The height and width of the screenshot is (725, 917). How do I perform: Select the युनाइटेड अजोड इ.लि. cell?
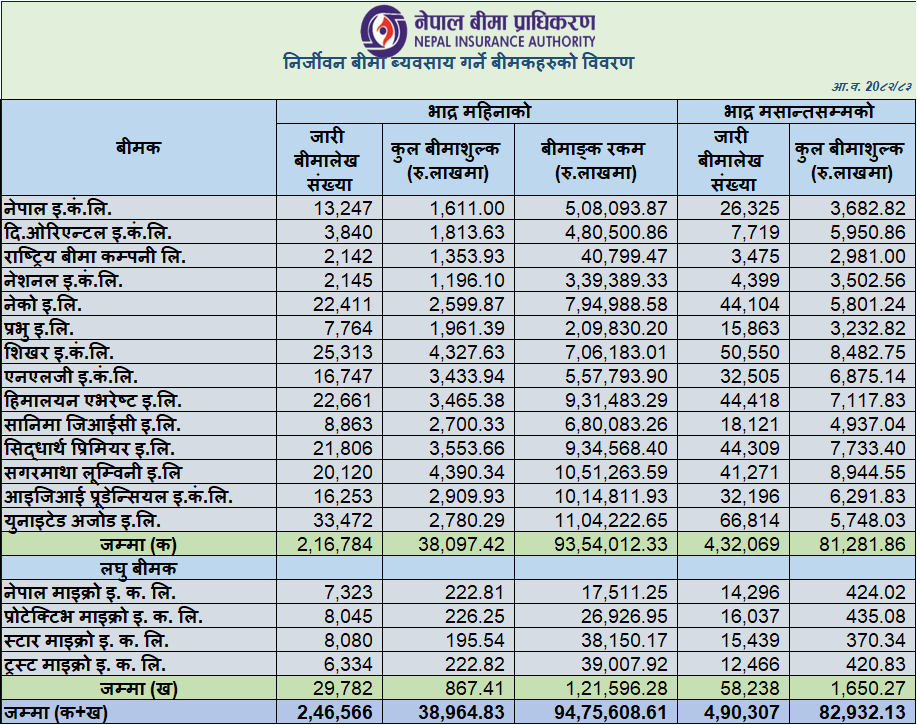[82, 520]
